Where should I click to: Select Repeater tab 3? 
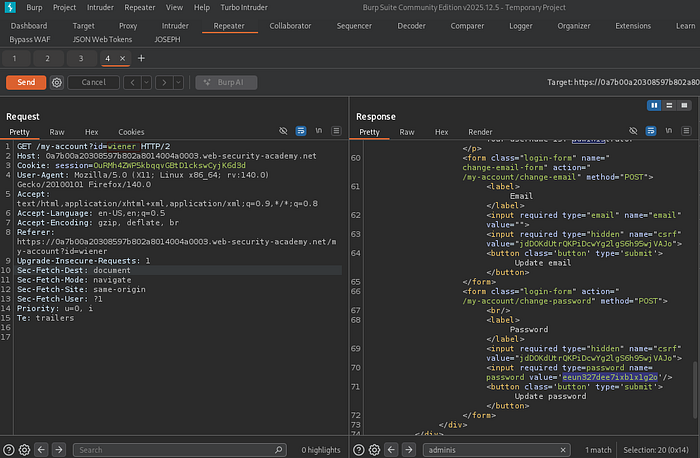[x=81, y=58]
